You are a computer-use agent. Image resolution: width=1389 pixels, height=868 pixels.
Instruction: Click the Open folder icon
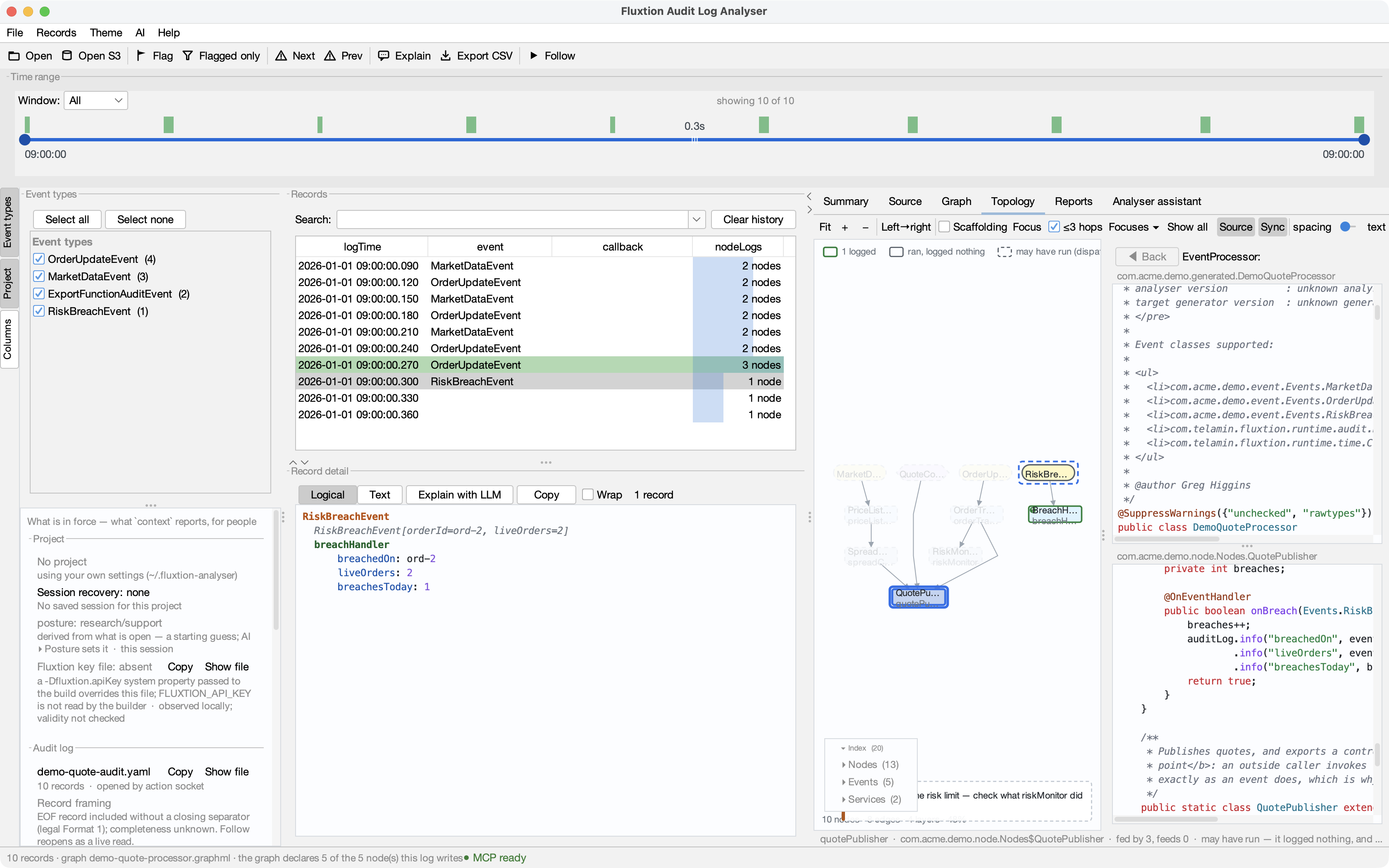[14, 56]
